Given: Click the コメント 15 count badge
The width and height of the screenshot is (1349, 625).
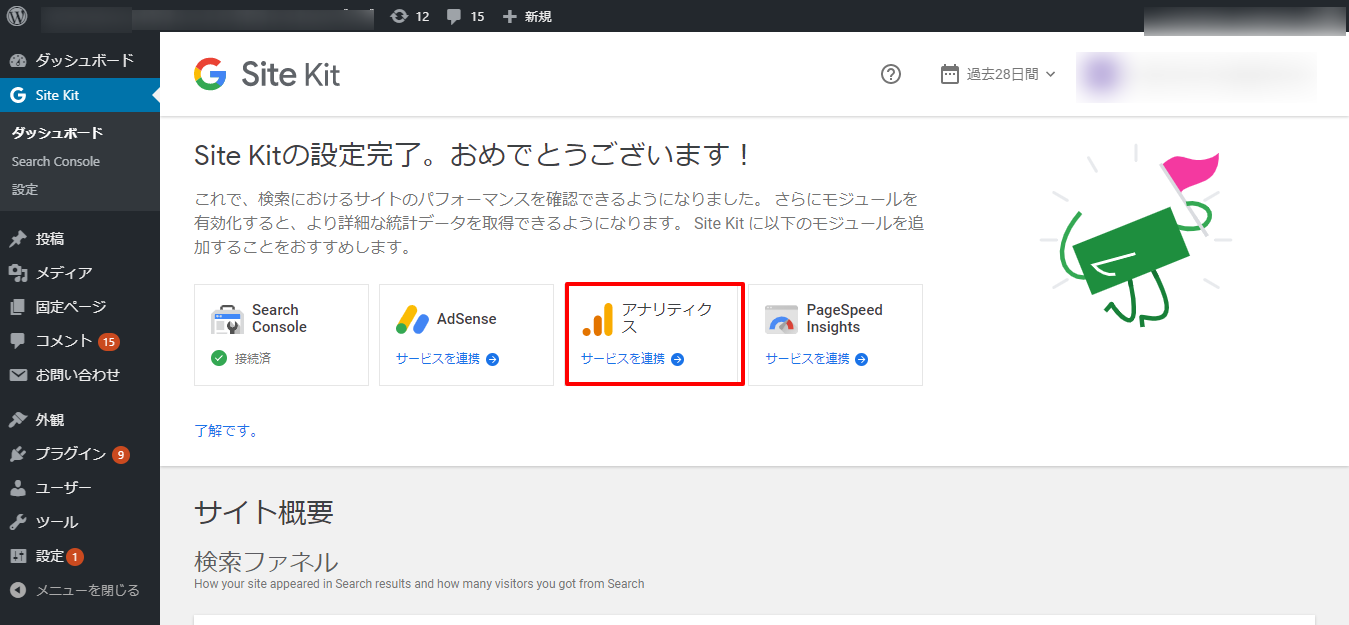Looking at the screenshot, I should pyautogui.click(x=109, y=342).
